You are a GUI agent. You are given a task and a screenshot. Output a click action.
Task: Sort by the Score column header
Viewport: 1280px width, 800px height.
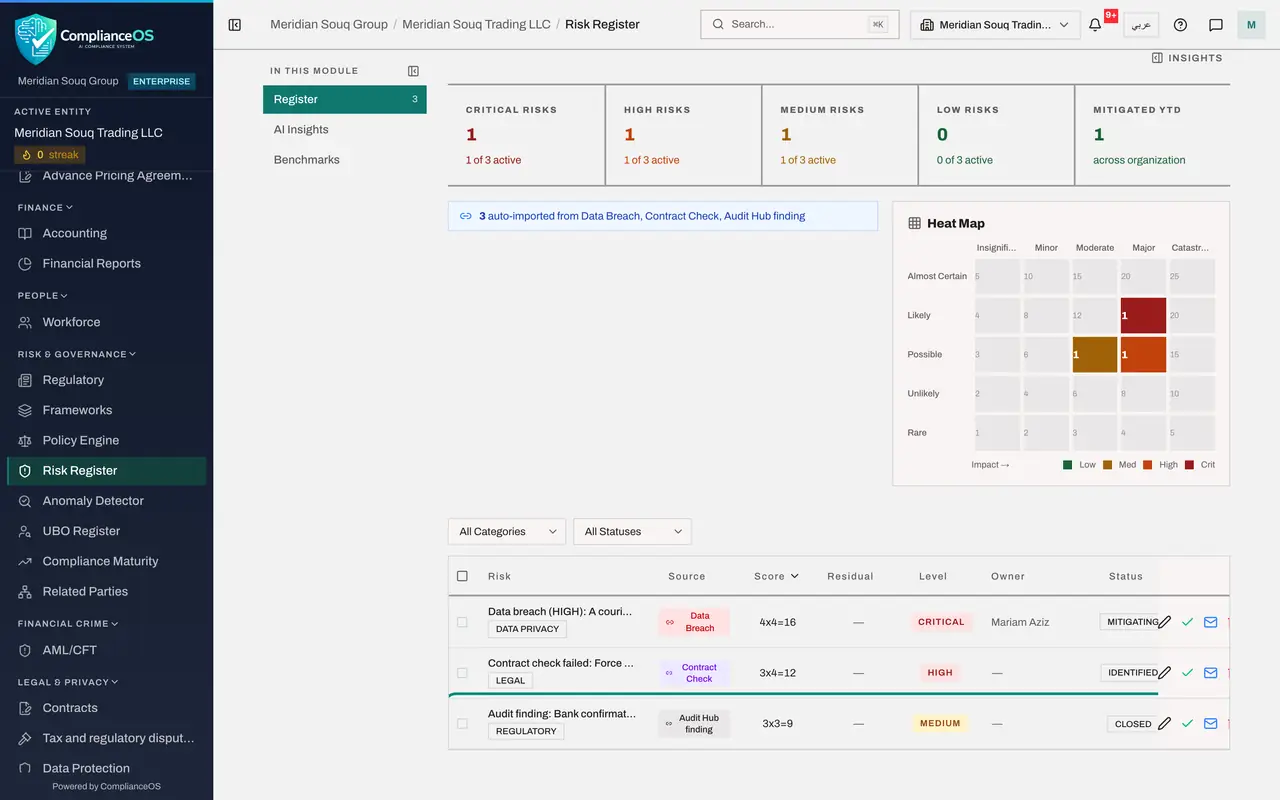tap(776, 576)
